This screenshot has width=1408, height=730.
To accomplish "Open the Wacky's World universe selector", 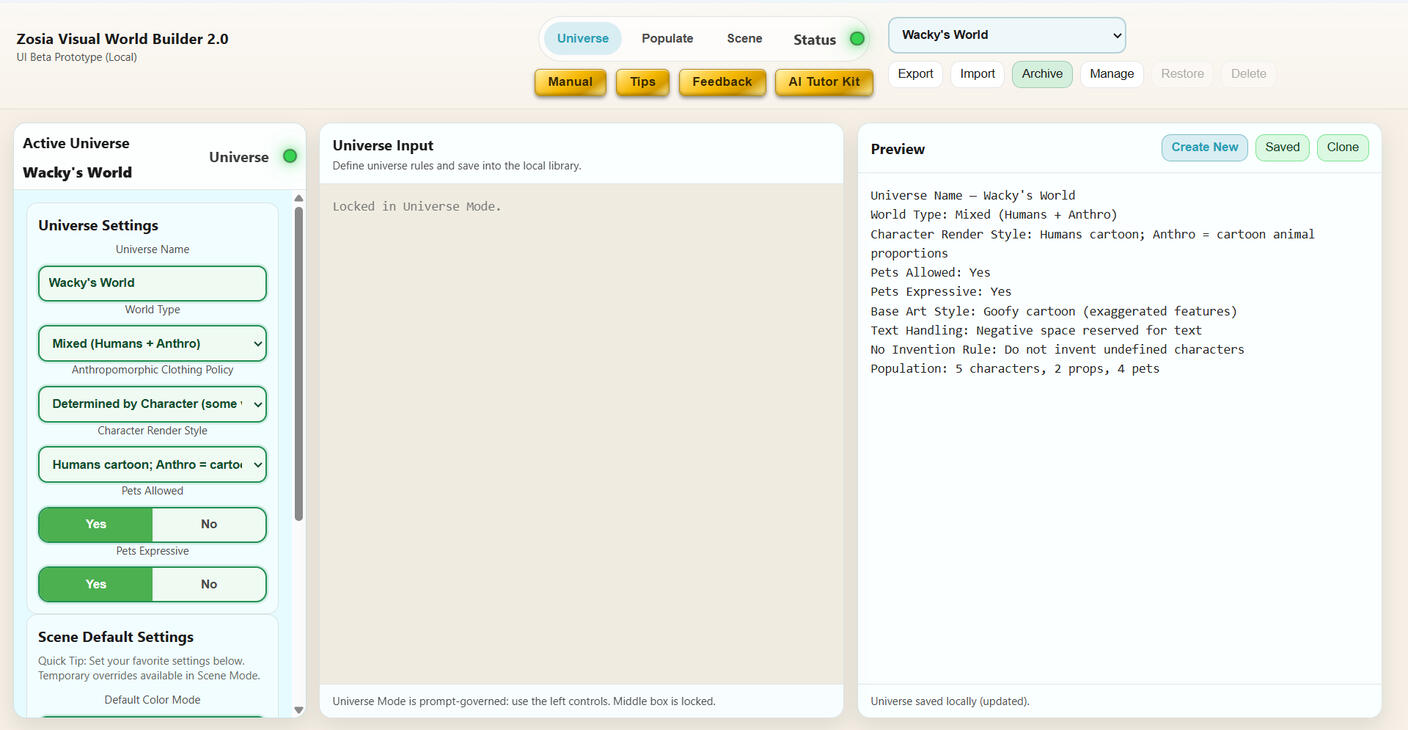I will click(x=1006, y=35).
